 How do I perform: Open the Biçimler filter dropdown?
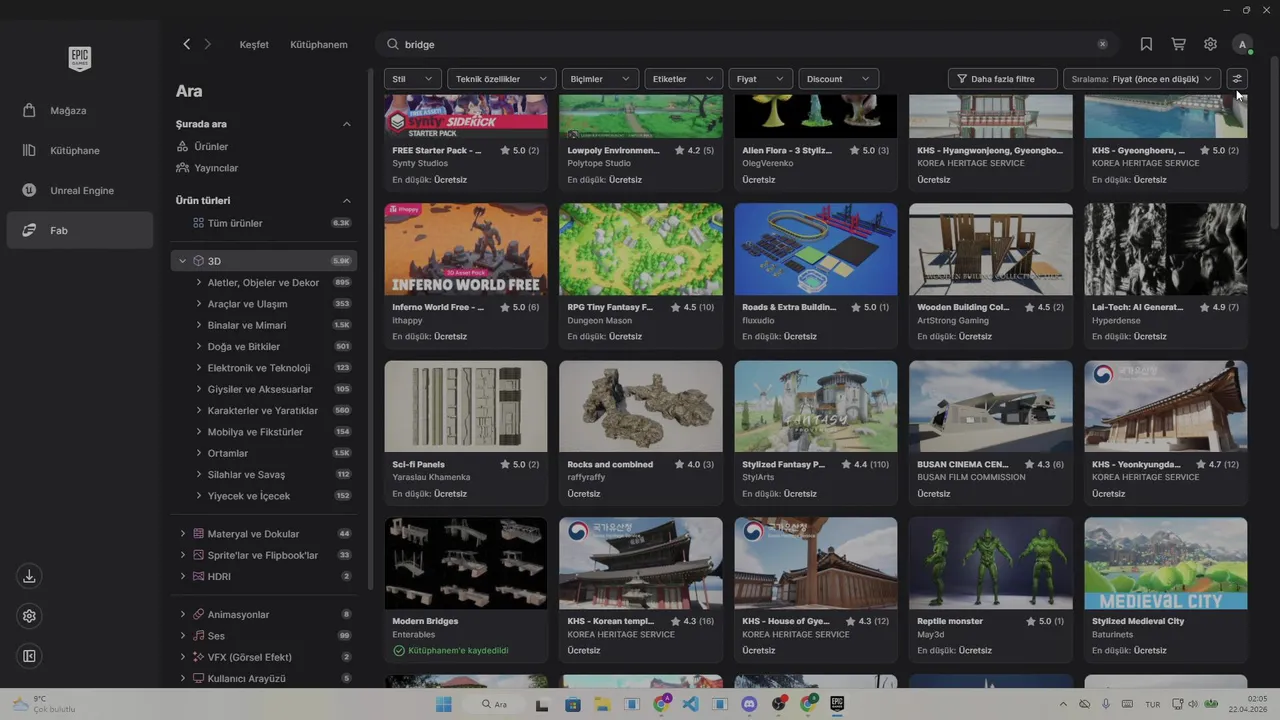600,79
